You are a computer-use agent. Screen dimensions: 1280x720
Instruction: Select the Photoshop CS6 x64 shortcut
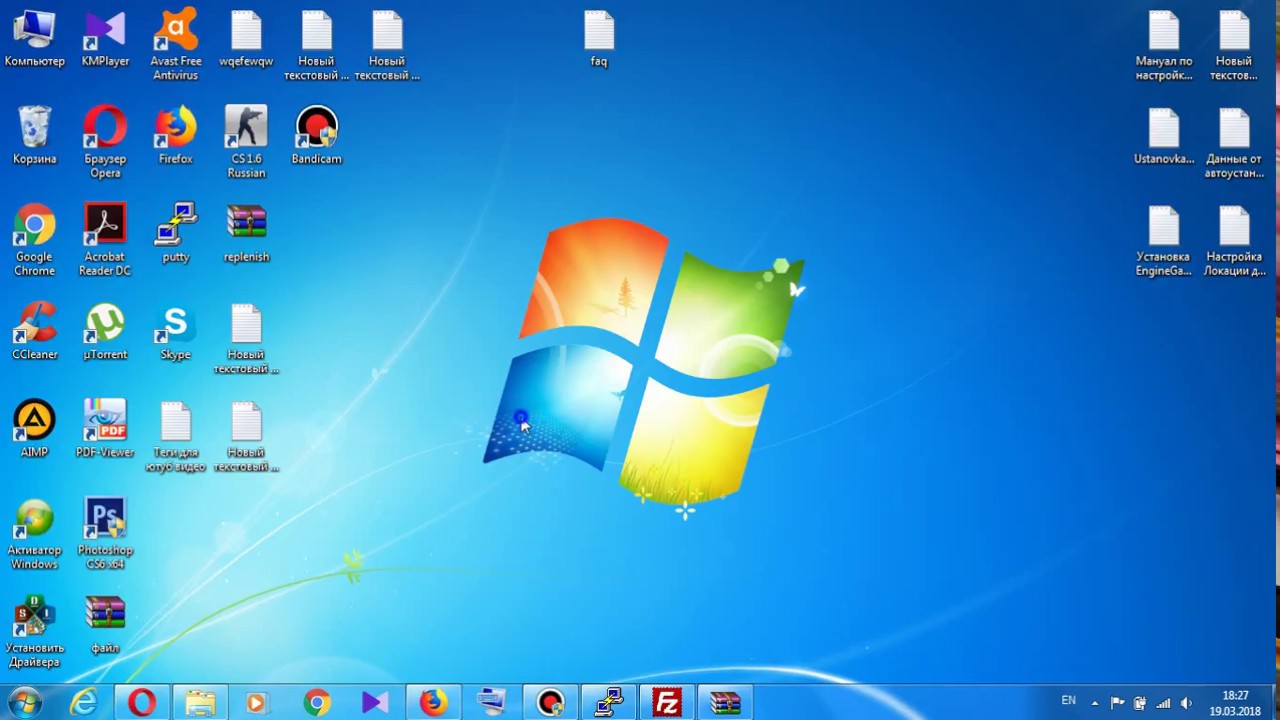[105, 534]
